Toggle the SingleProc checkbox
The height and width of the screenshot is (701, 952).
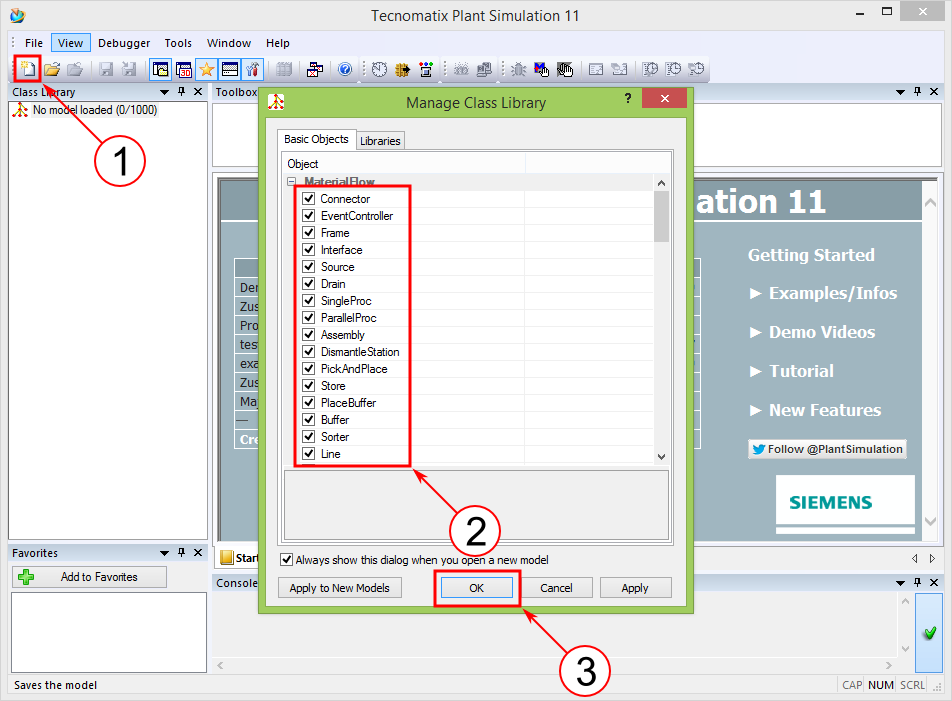coord(308,300)
